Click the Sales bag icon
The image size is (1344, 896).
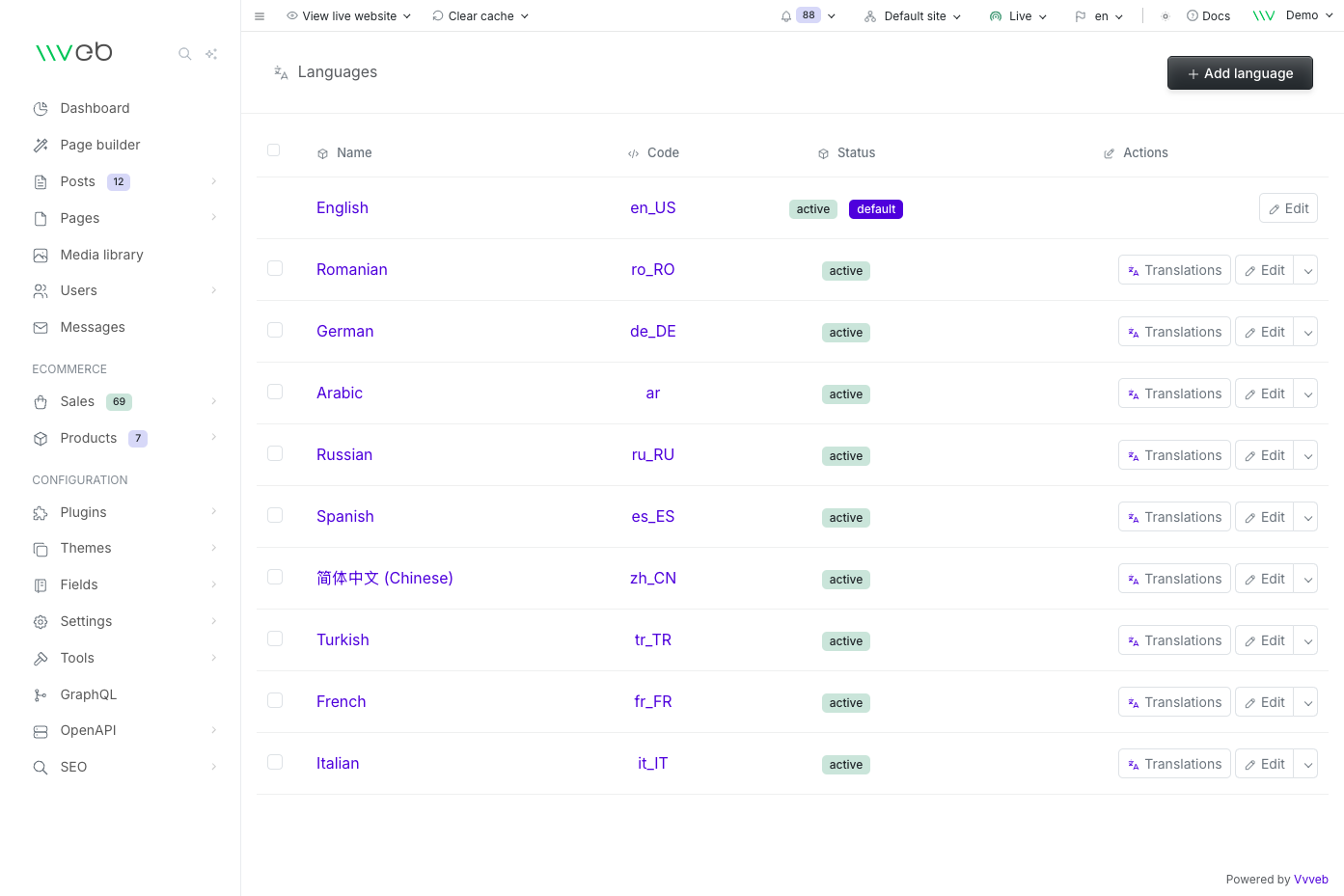(x=41, y=402)
